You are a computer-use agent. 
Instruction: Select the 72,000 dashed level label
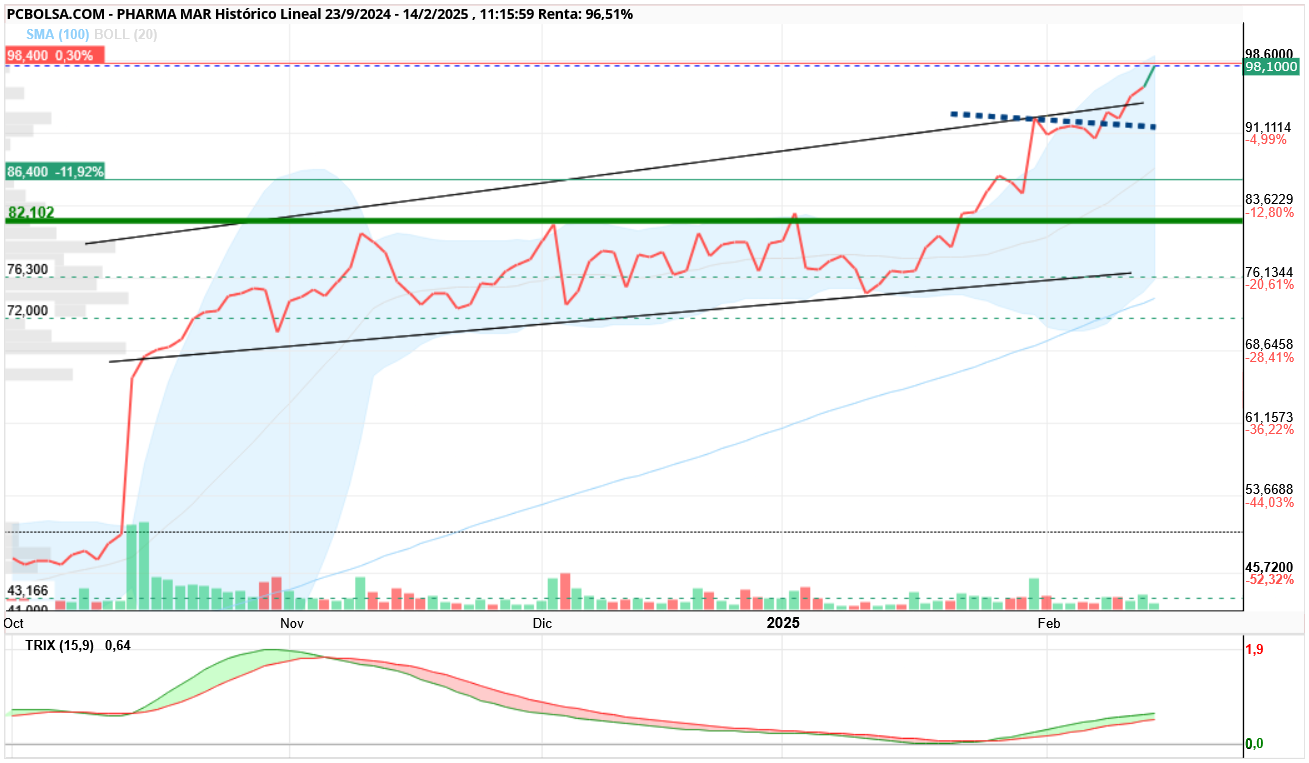28,311
